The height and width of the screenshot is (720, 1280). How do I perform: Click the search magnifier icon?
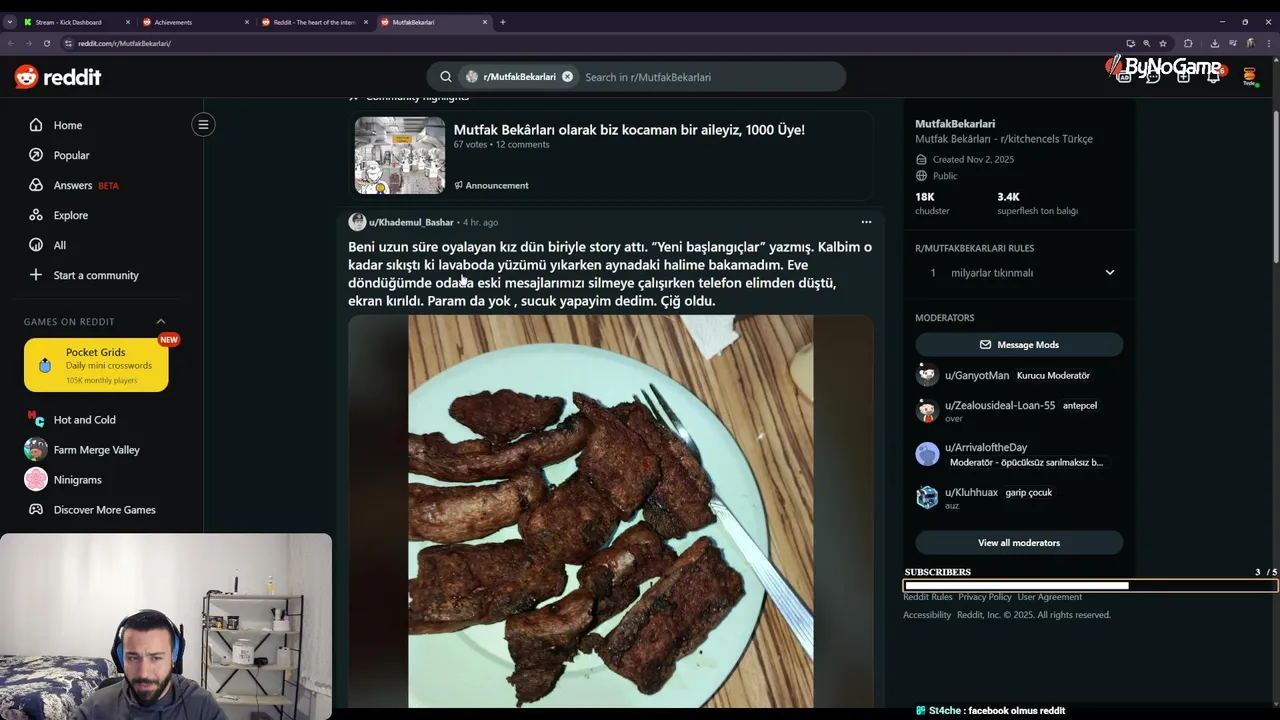pyautogui.click(x=446, y=77)
